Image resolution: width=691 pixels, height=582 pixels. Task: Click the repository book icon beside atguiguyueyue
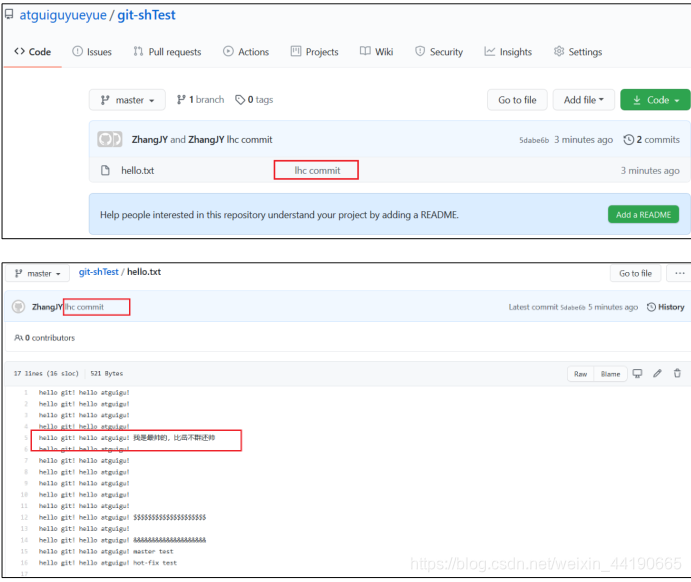[9, 15]
